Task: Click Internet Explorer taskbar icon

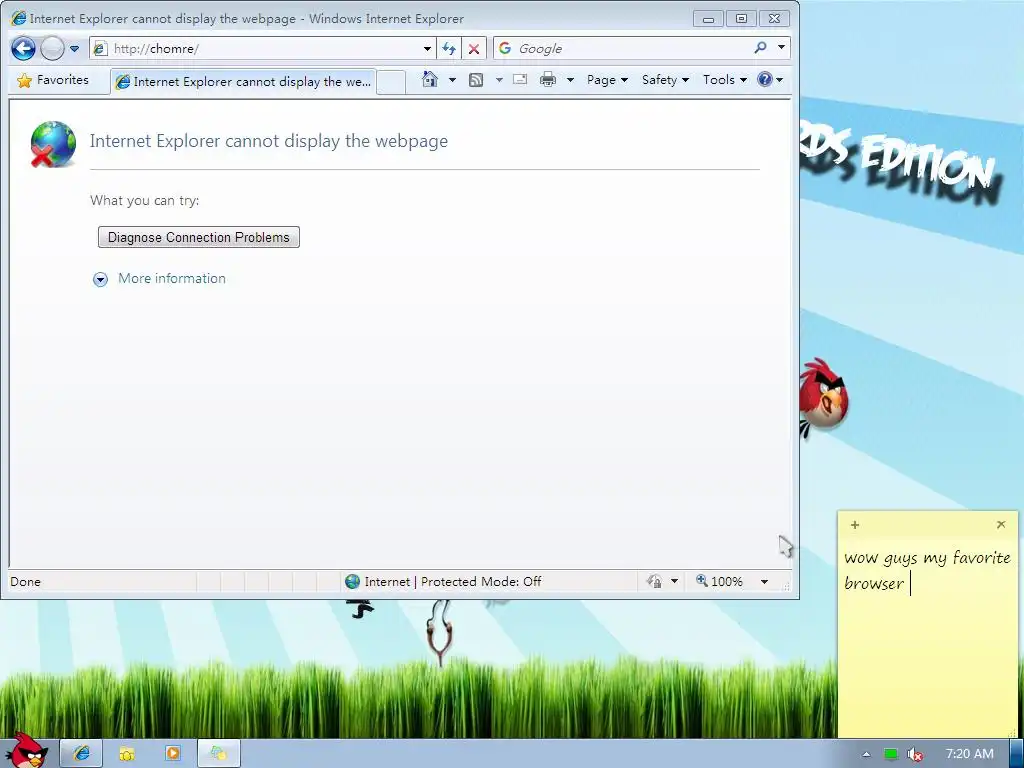Action: [x=82, y=754]
